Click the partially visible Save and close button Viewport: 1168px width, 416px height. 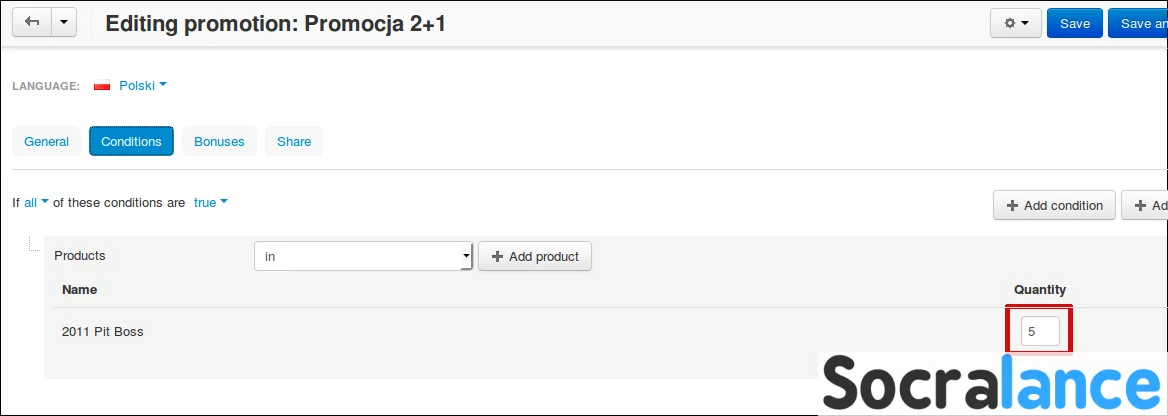1138,23
